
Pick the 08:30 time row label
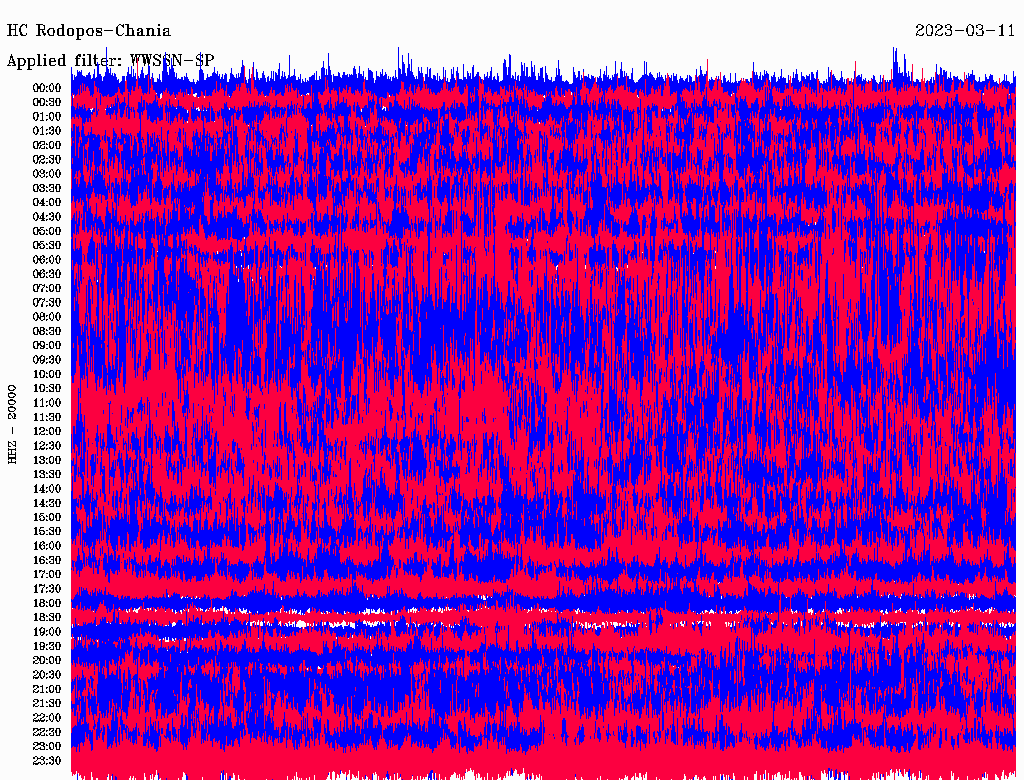pyautogui.click(x=47, y=332)
